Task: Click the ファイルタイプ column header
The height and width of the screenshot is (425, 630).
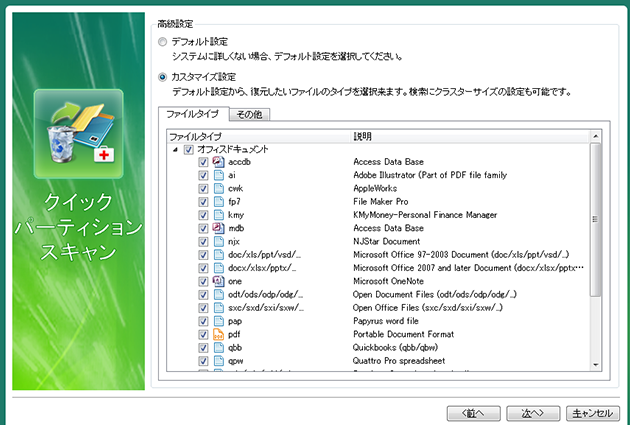Action: [258, 136]
